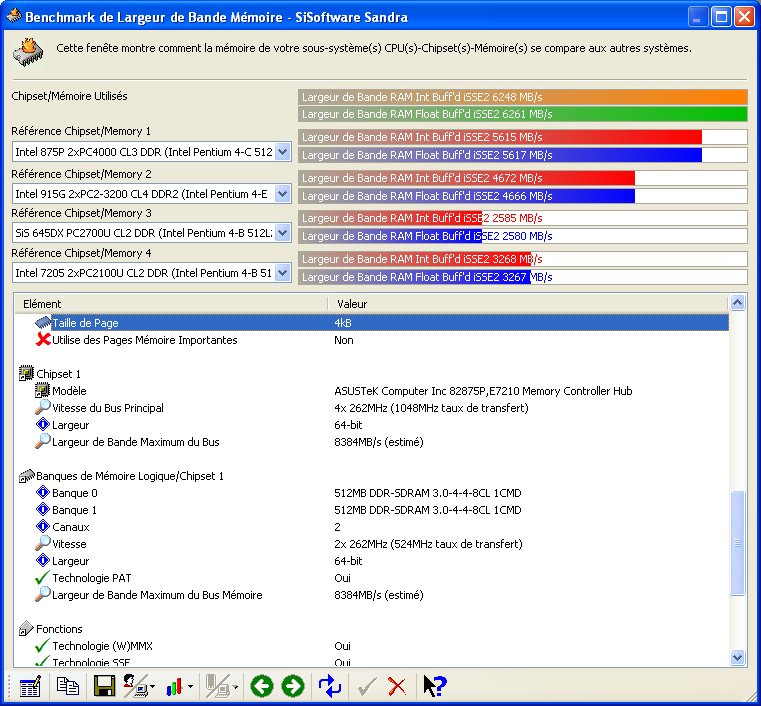The width and height of the screenshot is (761, 706).
Task: Select the Largeur de Bande Maximum du Bus Mémoire row
Action: [372, 594]
